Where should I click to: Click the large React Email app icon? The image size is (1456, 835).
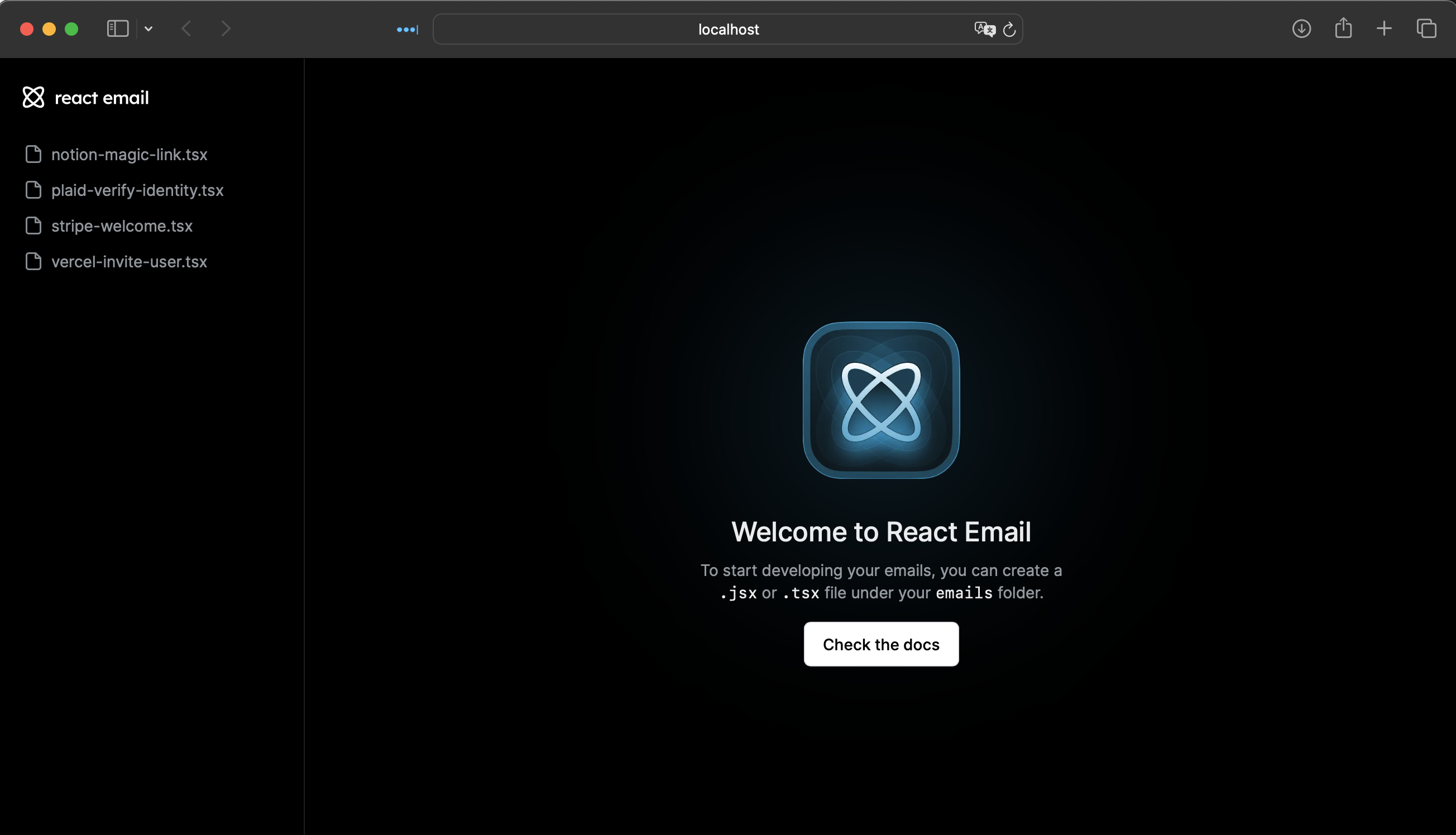point(881,400)
